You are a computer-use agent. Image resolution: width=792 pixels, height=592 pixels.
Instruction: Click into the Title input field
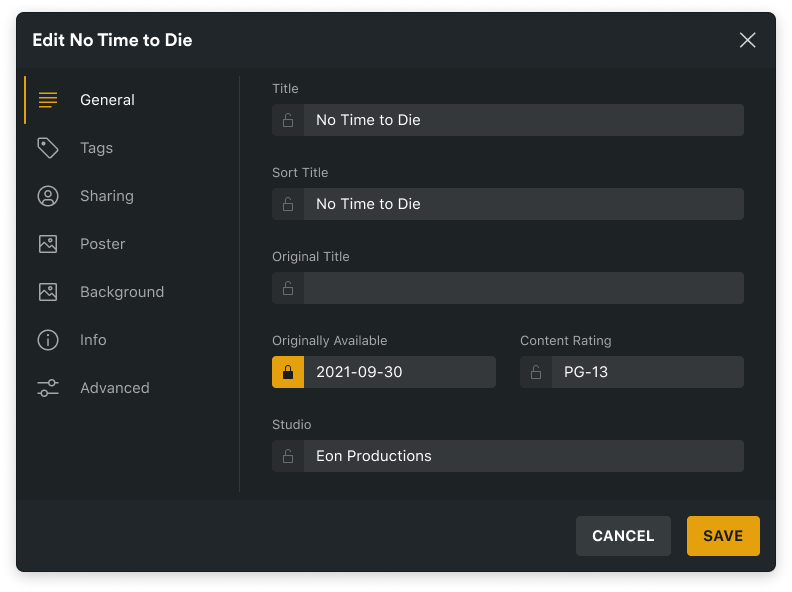(524, 120)
